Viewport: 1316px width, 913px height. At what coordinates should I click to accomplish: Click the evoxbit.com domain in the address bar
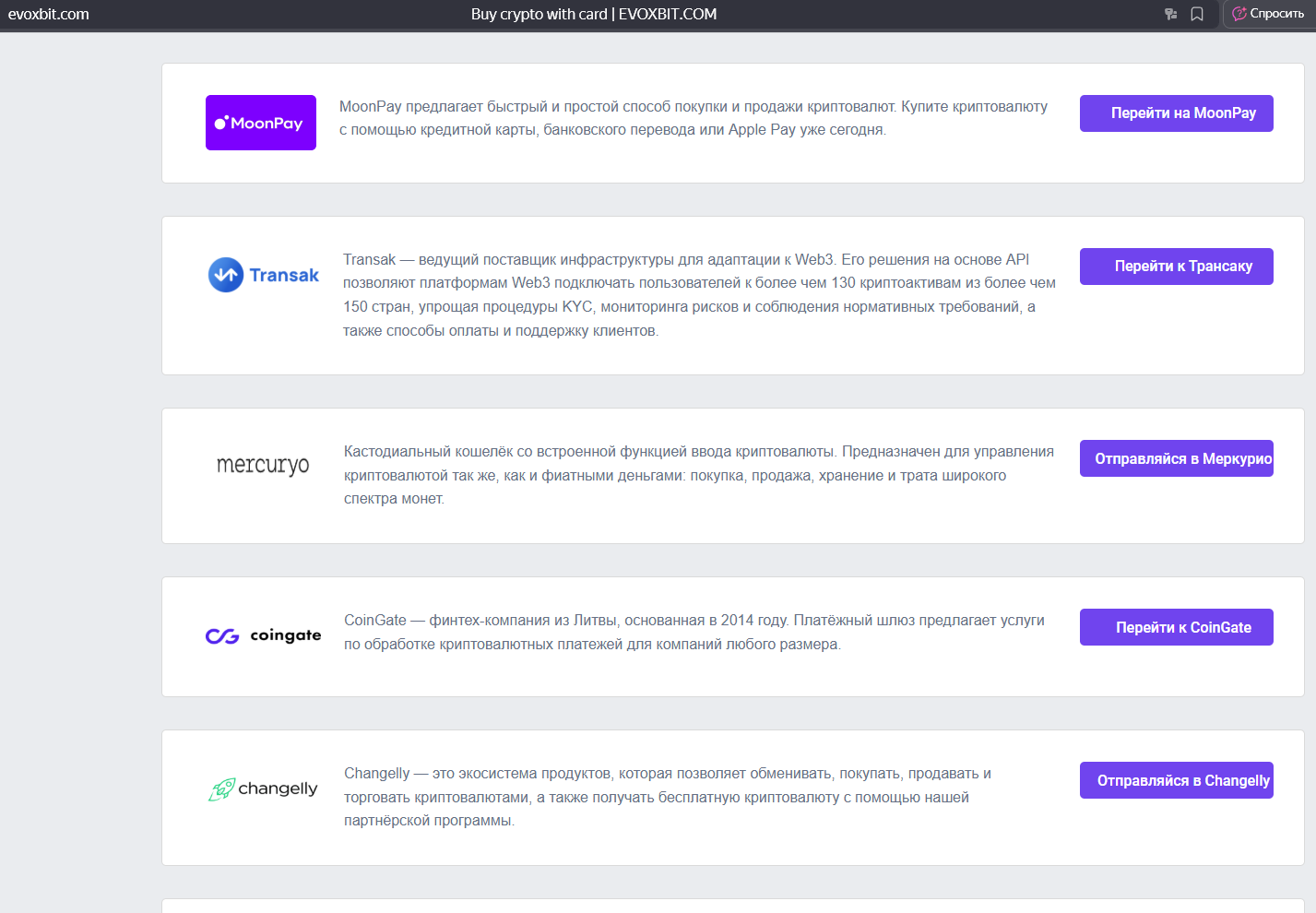(49, 14)
